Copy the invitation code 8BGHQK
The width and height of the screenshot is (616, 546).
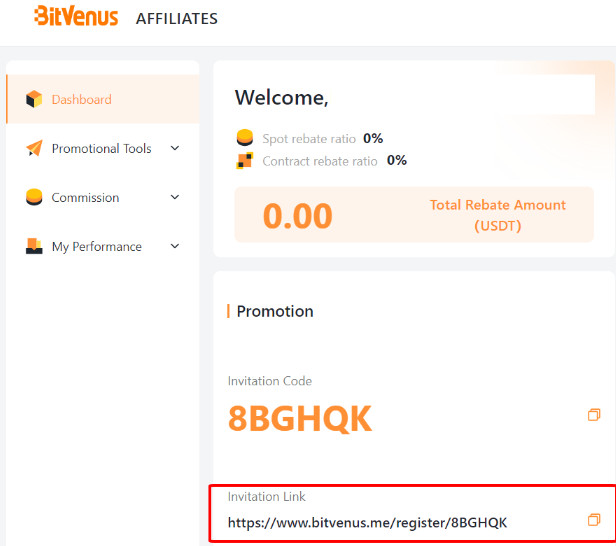(x=594, y=415)
